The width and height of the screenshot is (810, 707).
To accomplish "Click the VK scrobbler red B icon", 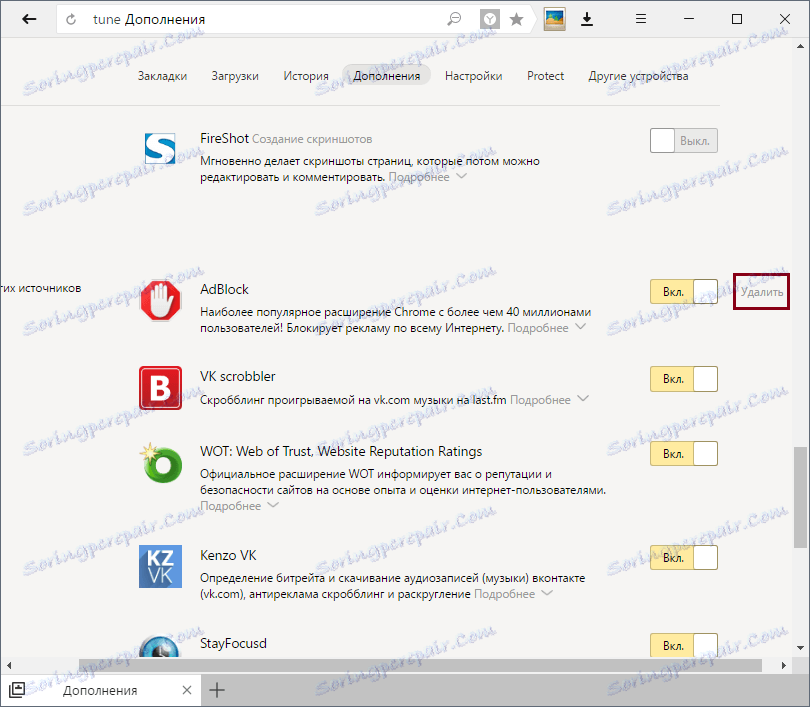I will [161, 388].
